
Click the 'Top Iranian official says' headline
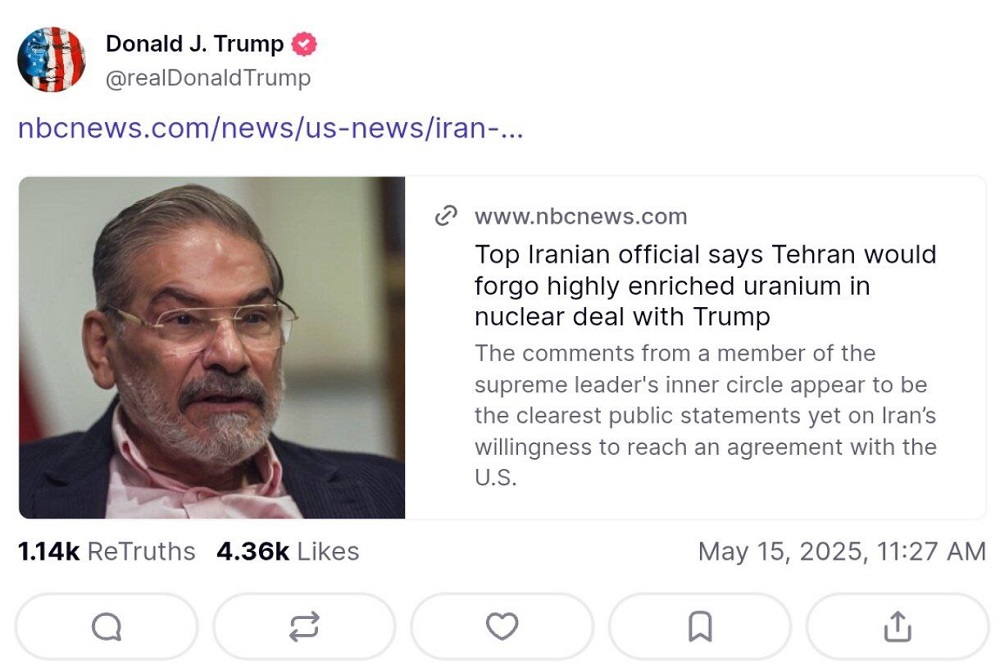(705, 254)
